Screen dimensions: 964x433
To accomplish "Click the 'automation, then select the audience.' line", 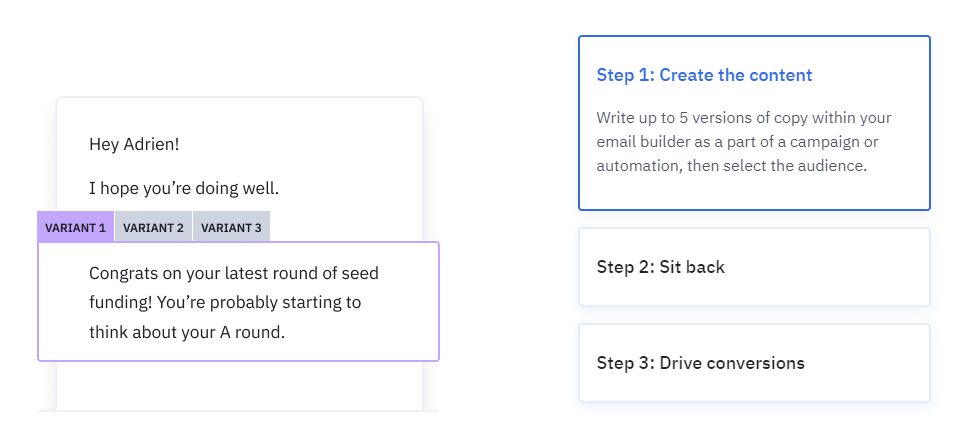I will click(x=732, y=165).
